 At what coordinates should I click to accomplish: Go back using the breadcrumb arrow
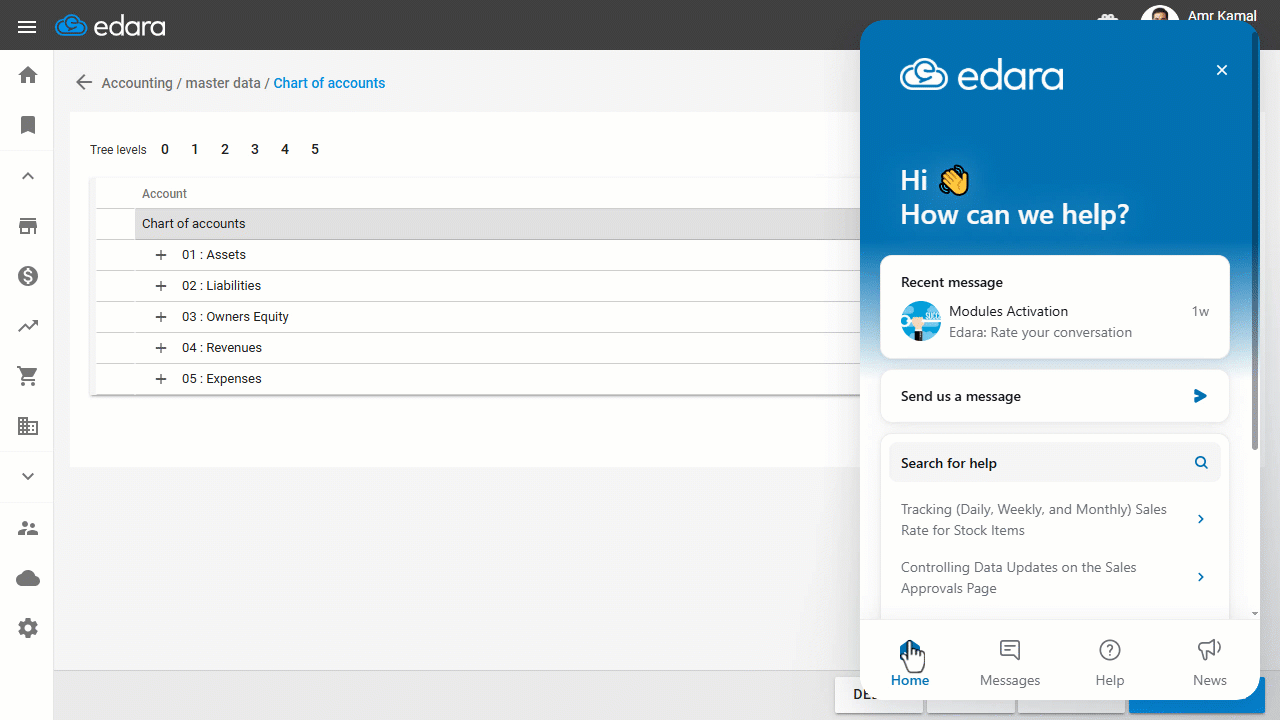[x=84, y=83]
